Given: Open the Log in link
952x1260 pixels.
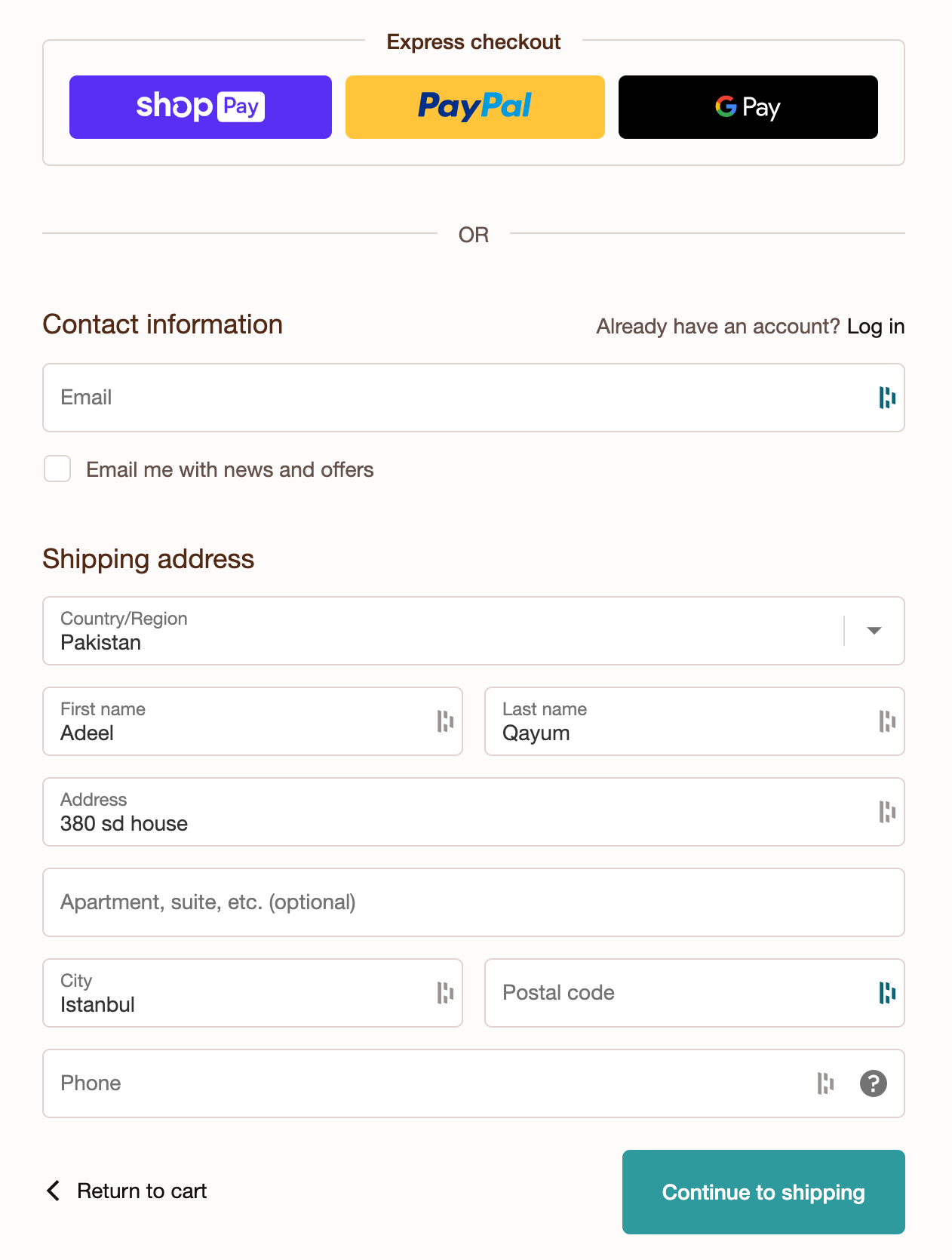Looking at the screenshot, I should pyautogui.click(x=876, y=327).
